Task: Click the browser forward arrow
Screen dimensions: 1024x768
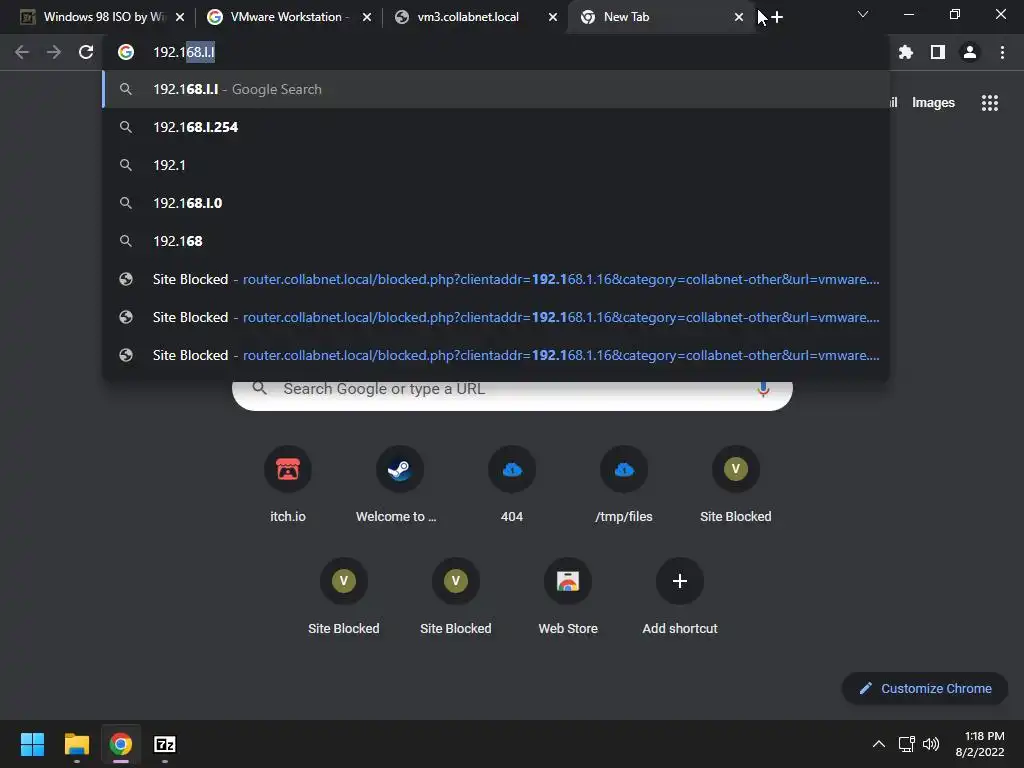Action: pyautogui.click(x=54, y=52)
